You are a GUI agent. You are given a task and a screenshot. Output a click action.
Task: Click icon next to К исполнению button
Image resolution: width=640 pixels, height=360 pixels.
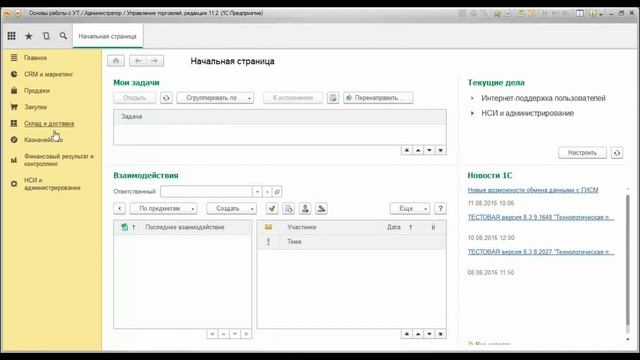coord(333,98)
